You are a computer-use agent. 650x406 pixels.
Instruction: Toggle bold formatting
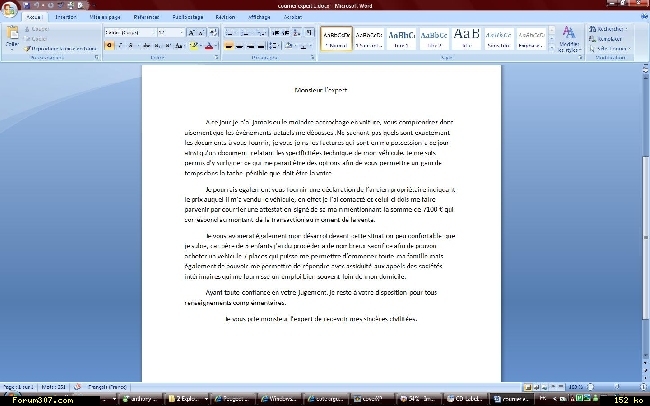click(x=109, y=46)
